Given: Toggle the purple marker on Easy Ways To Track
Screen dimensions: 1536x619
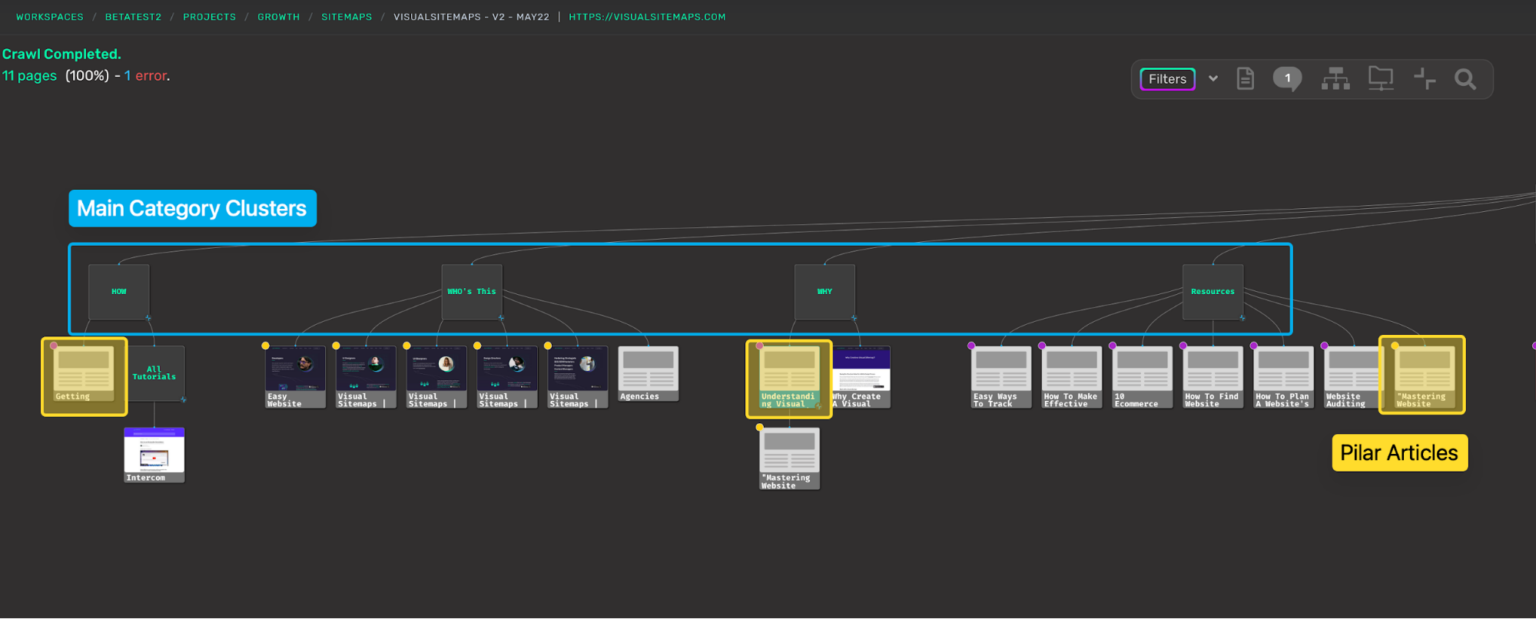Looking at the screenshot, I should pyautogui.click(x=971, y=346).
